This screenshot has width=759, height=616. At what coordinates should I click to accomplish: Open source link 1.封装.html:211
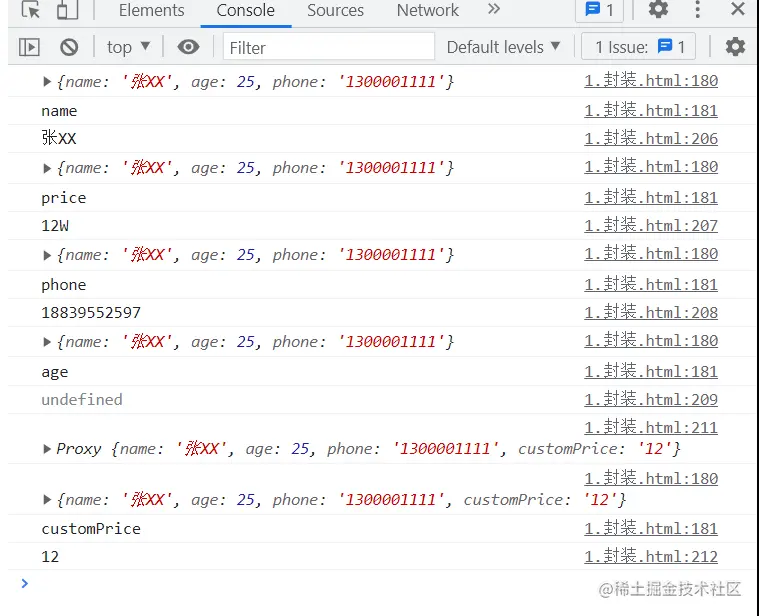(x=651, y=427)
